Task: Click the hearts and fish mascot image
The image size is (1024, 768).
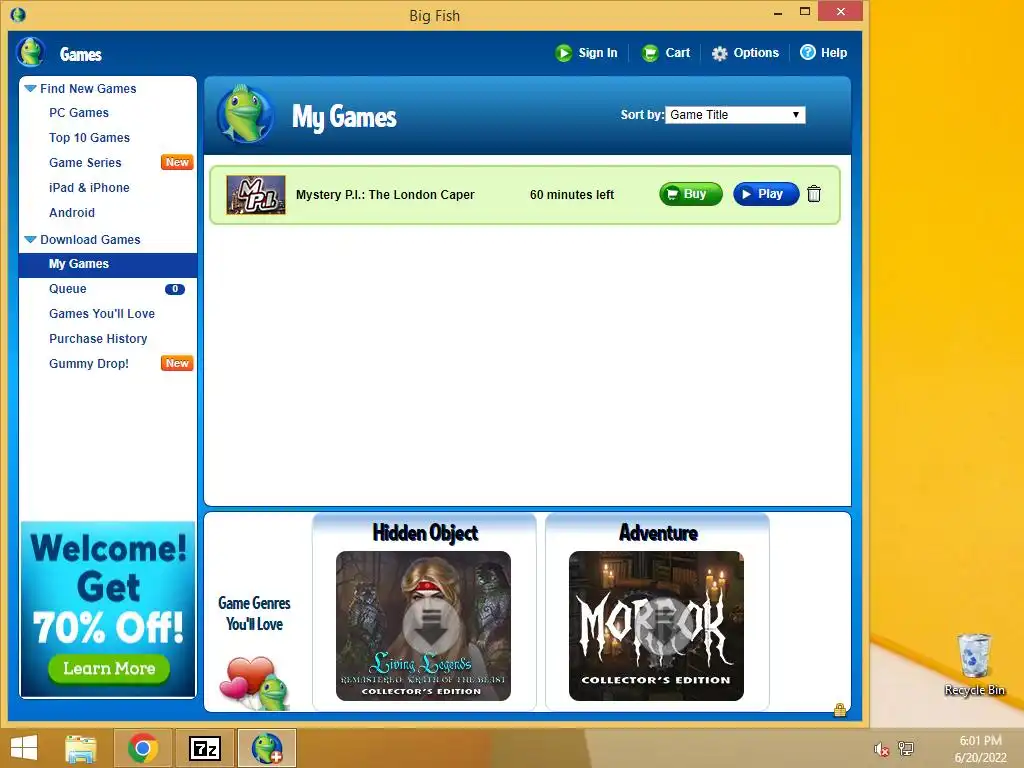Action: pyautogui.click(x=255, y=683)
